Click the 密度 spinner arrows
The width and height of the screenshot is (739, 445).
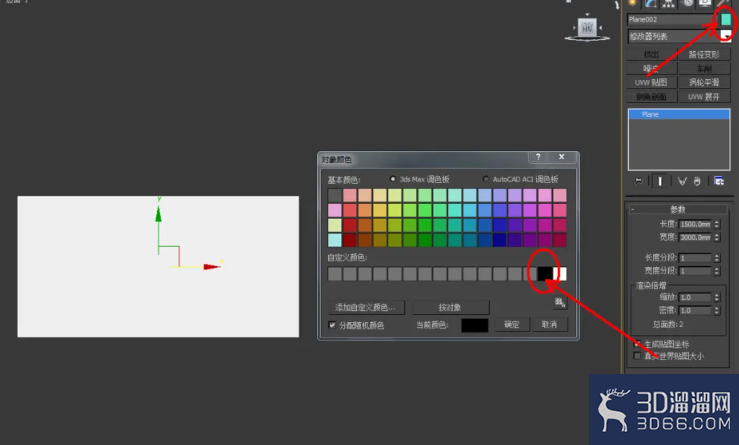tap(717, 311)
